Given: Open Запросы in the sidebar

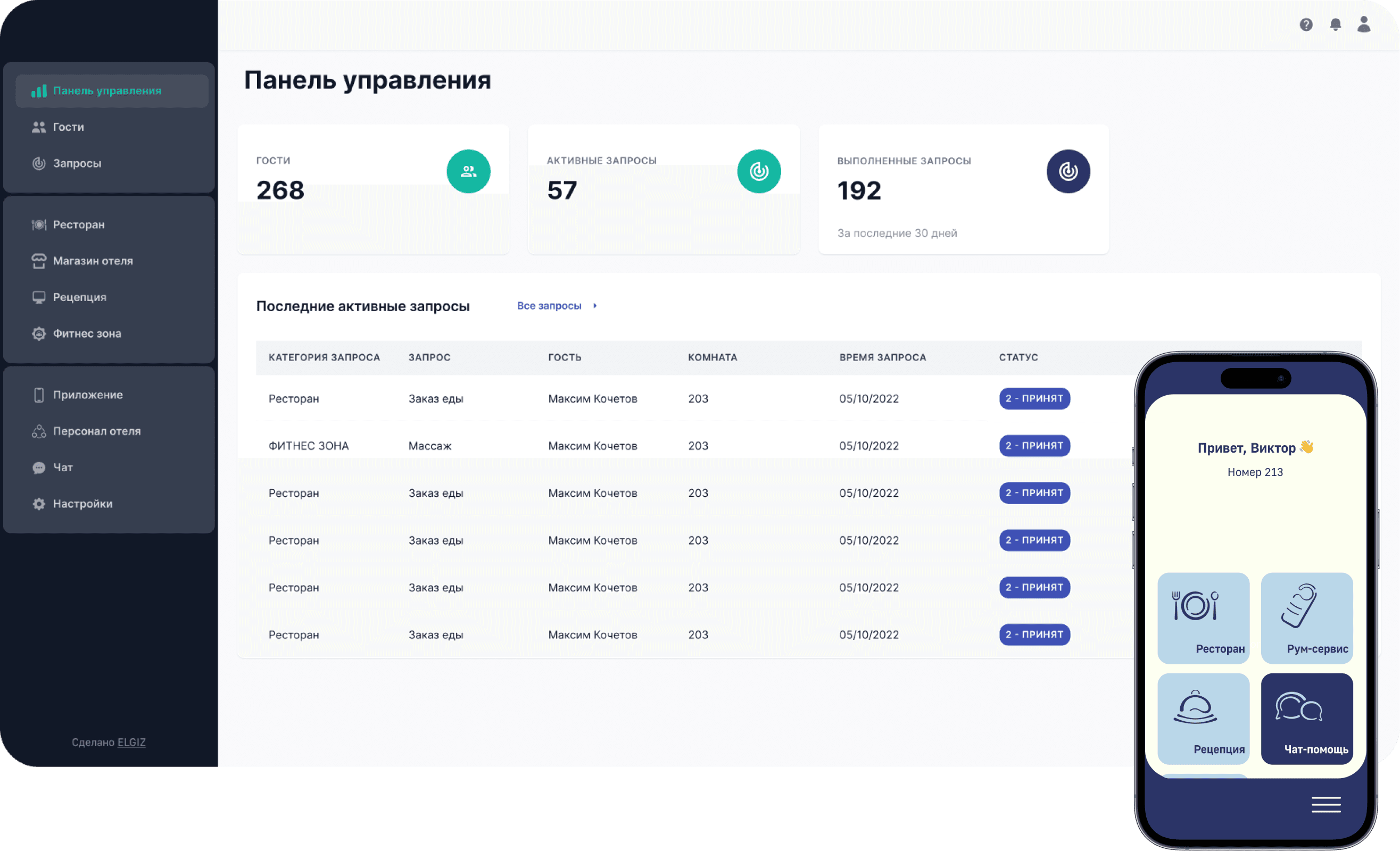Looking at the screenshot, I should click(77, 163).
